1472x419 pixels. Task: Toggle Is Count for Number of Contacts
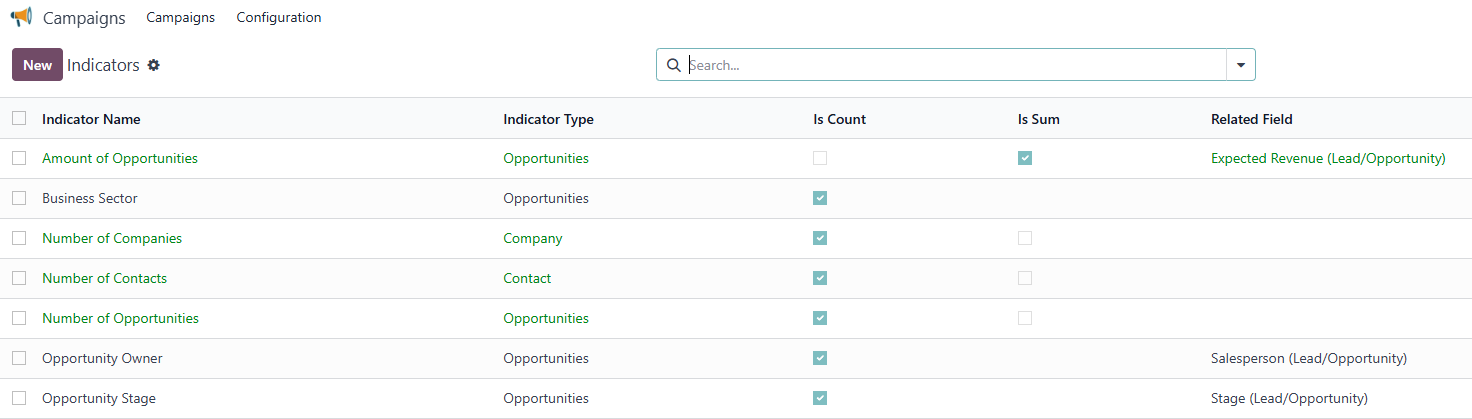tap(820, 278)
